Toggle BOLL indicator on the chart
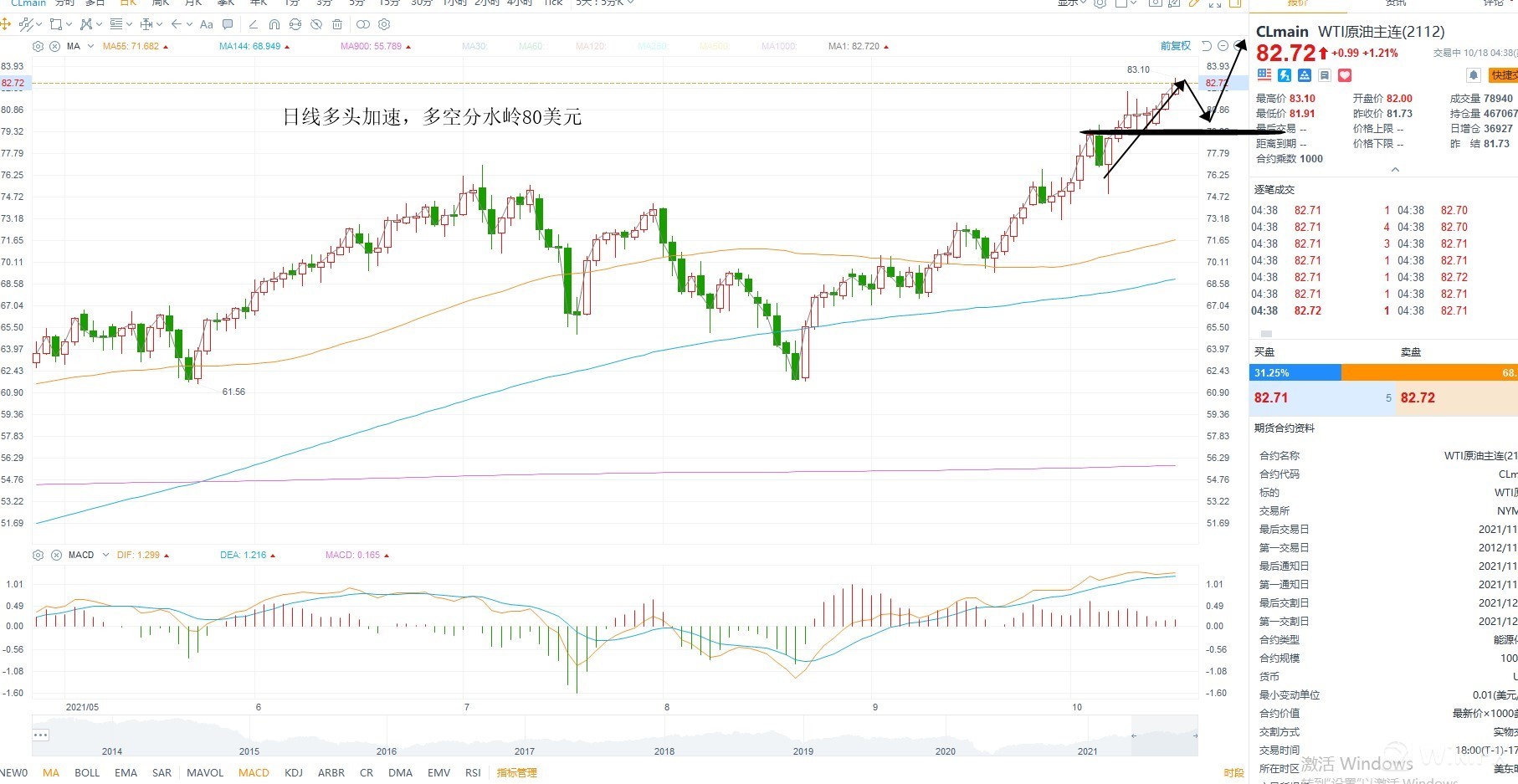The height and width of the screenshot is (784, 1518). pyautogui.click(x=87, y=772)
